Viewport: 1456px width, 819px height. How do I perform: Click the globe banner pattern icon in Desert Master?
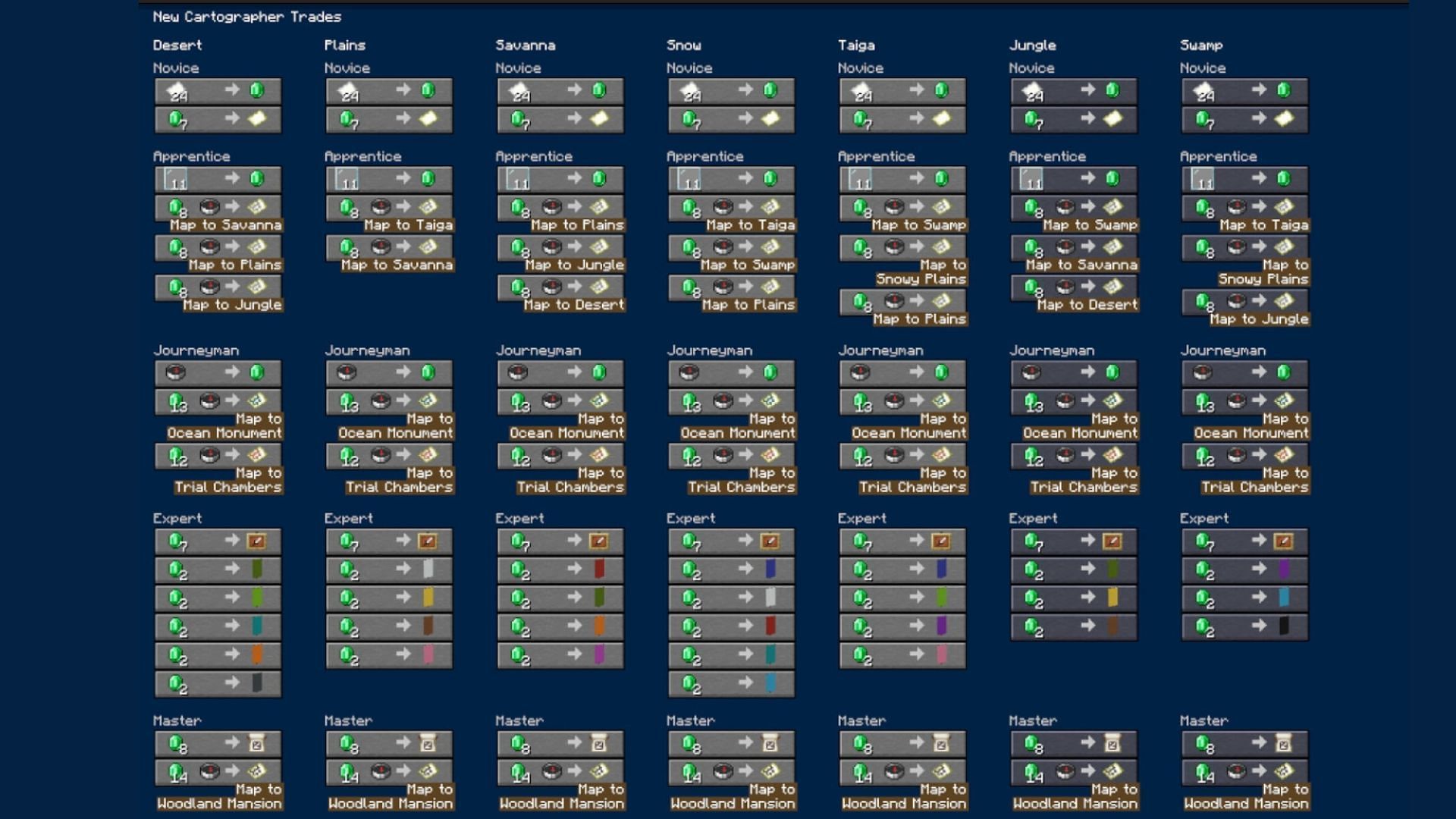[x=256, y=743]
